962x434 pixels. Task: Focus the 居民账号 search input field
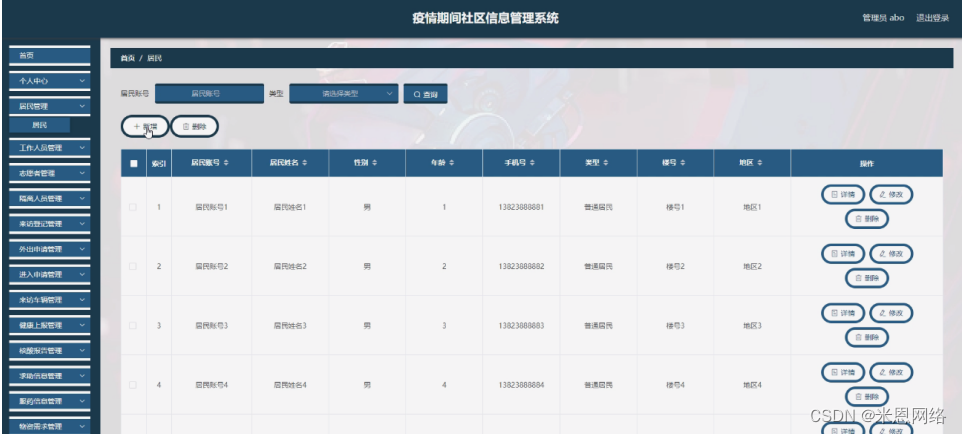(x=209, y=94)
